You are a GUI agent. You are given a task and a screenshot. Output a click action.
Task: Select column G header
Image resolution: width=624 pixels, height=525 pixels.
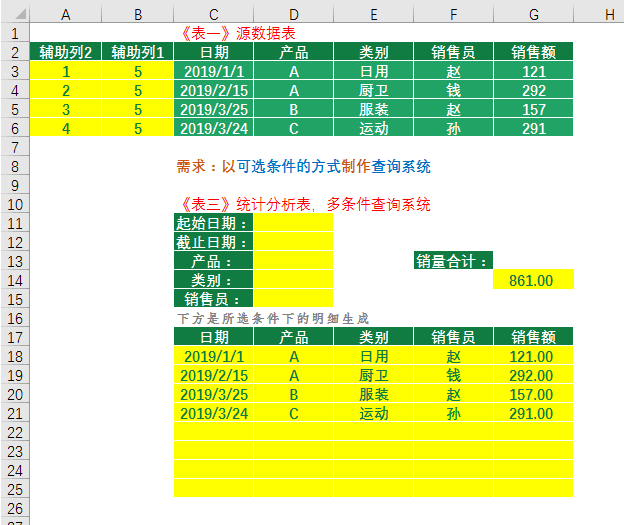534,15
